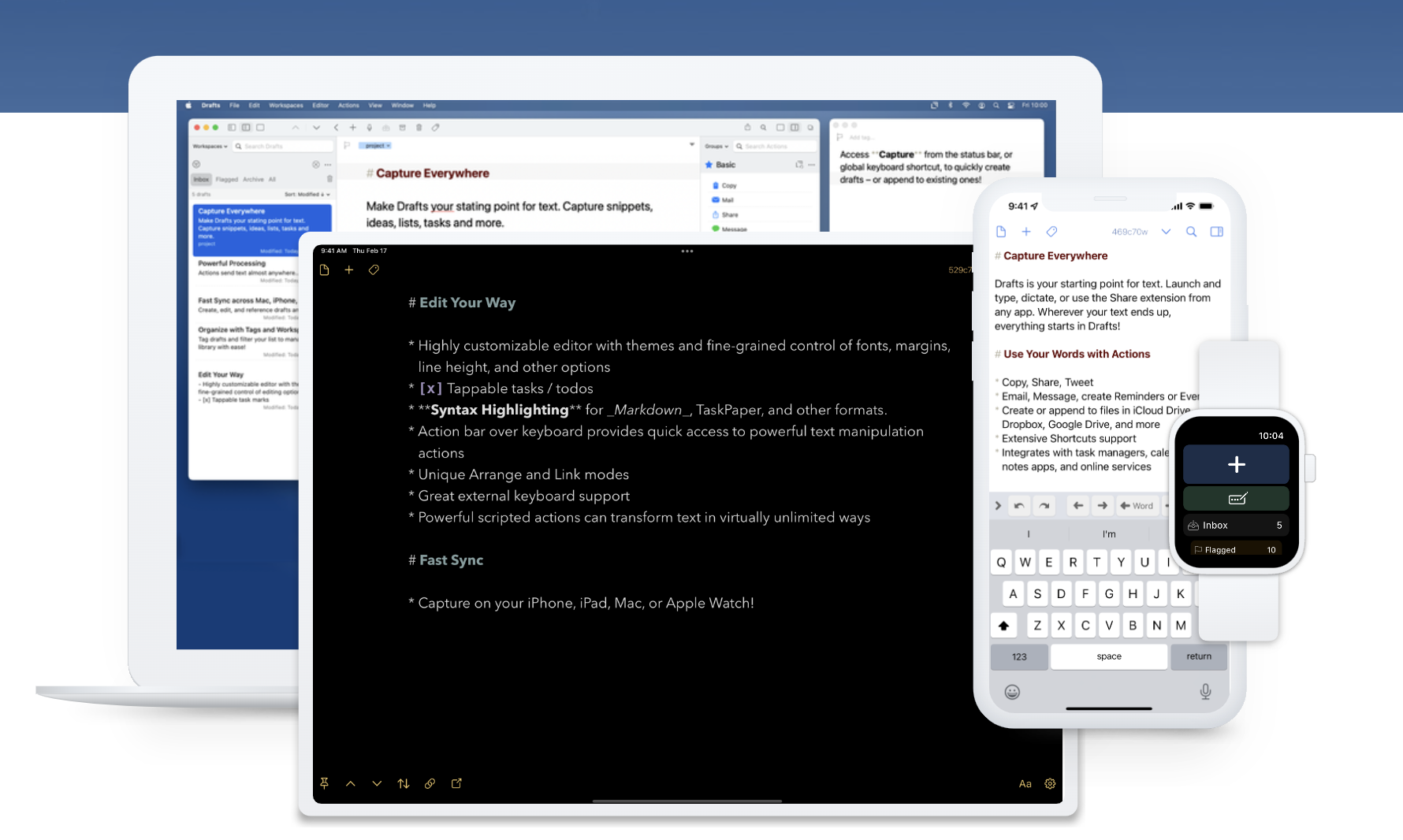
Task: Tap the Word back button on iPhone
Action: (1137, 506)
